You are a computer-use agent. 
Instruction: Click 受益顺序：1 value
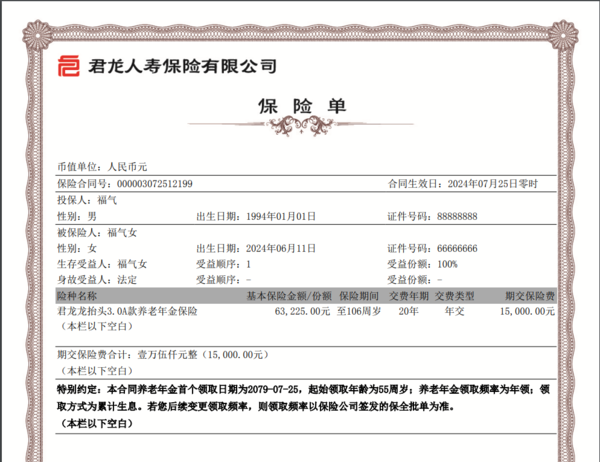(x=223, y=264)
